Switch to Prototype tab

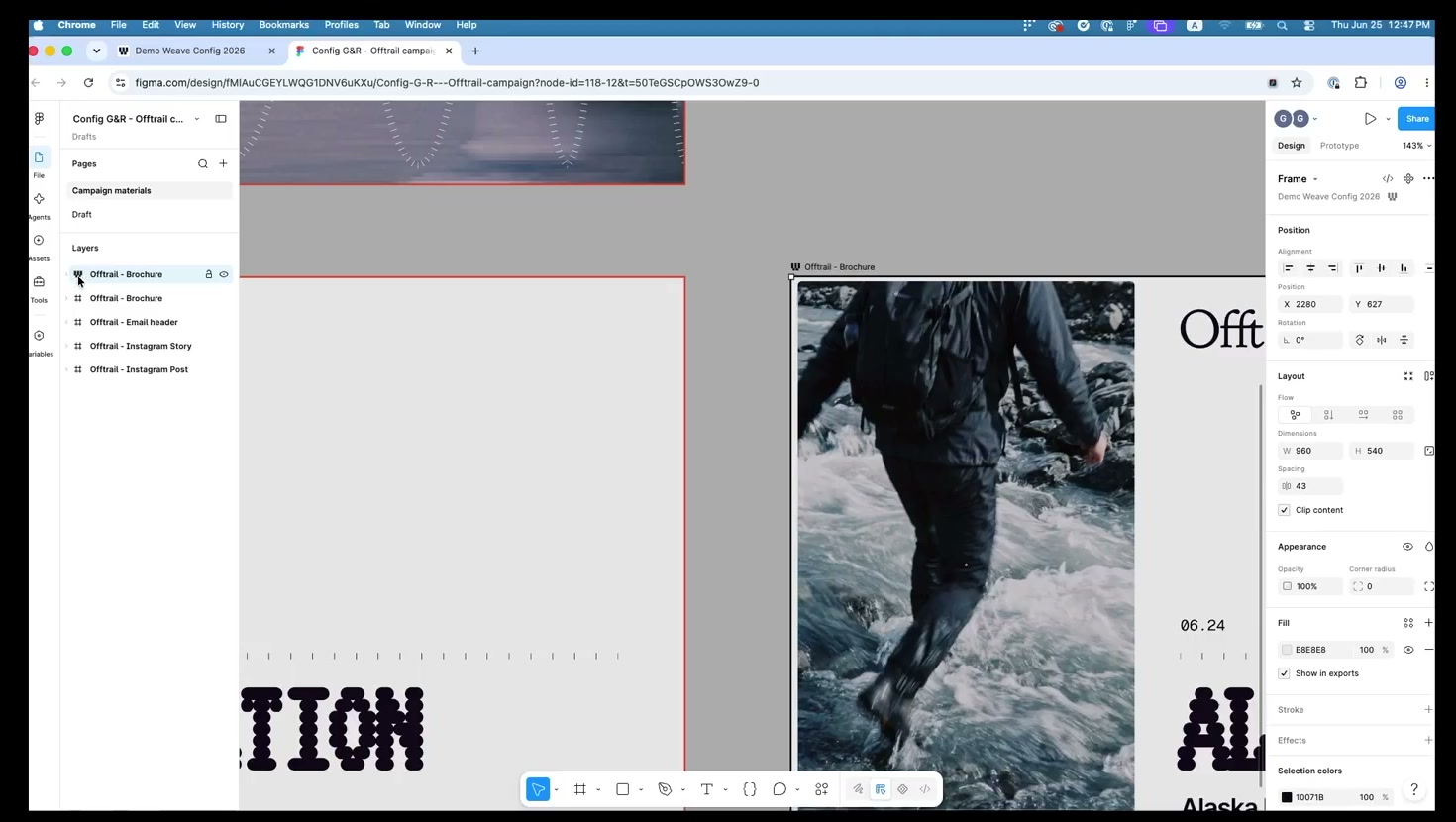tap(1339, 146)
